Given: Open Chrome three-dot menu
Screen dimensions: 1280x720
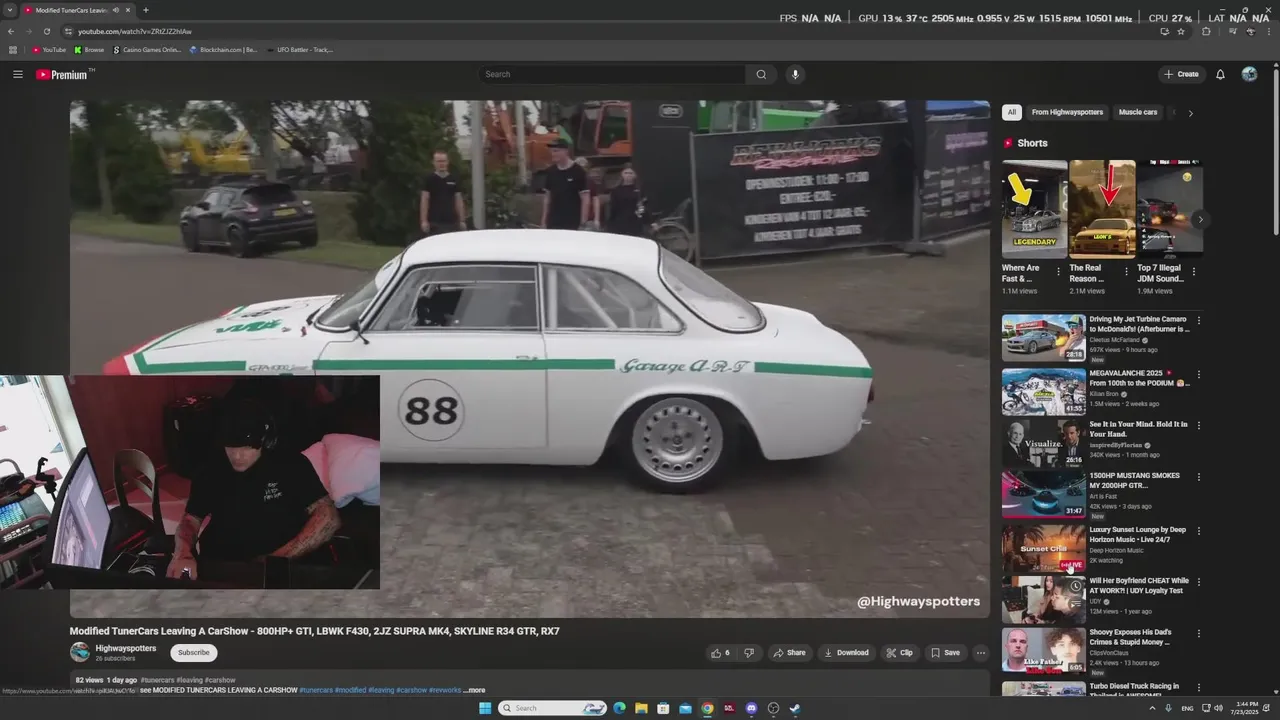Looking at the screenshot, I should pos(1269,31).
